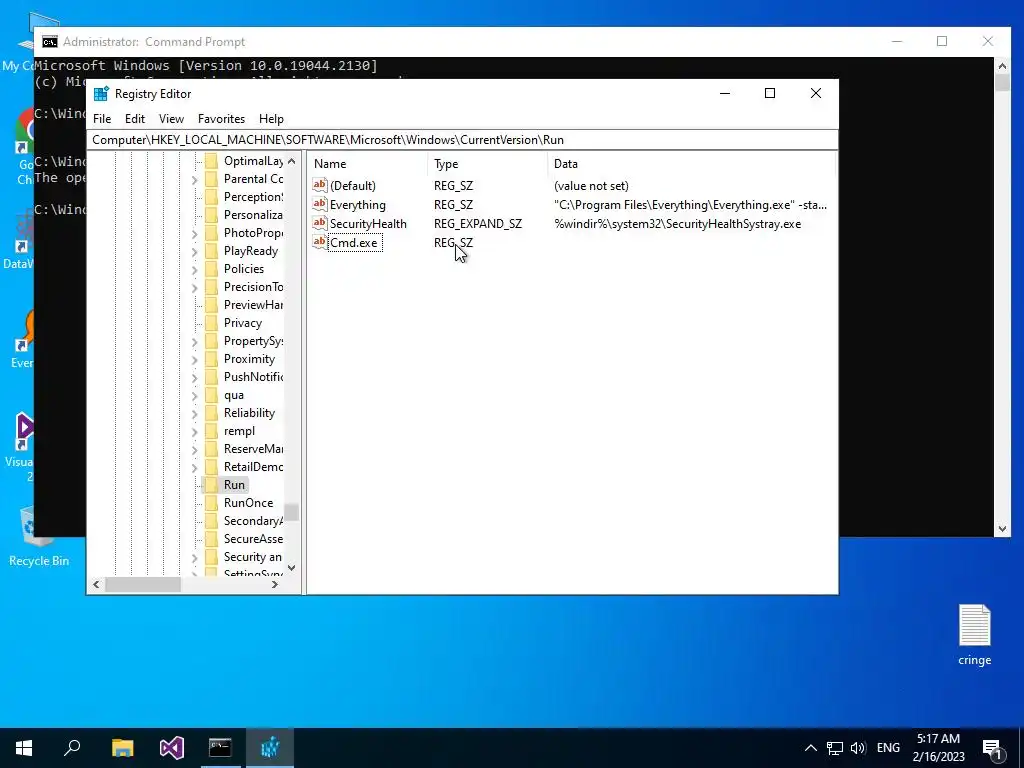Click the REG_EXPAND_SZ type cell
This screenshot has height=768, width=1024.
tap(478, 224)
